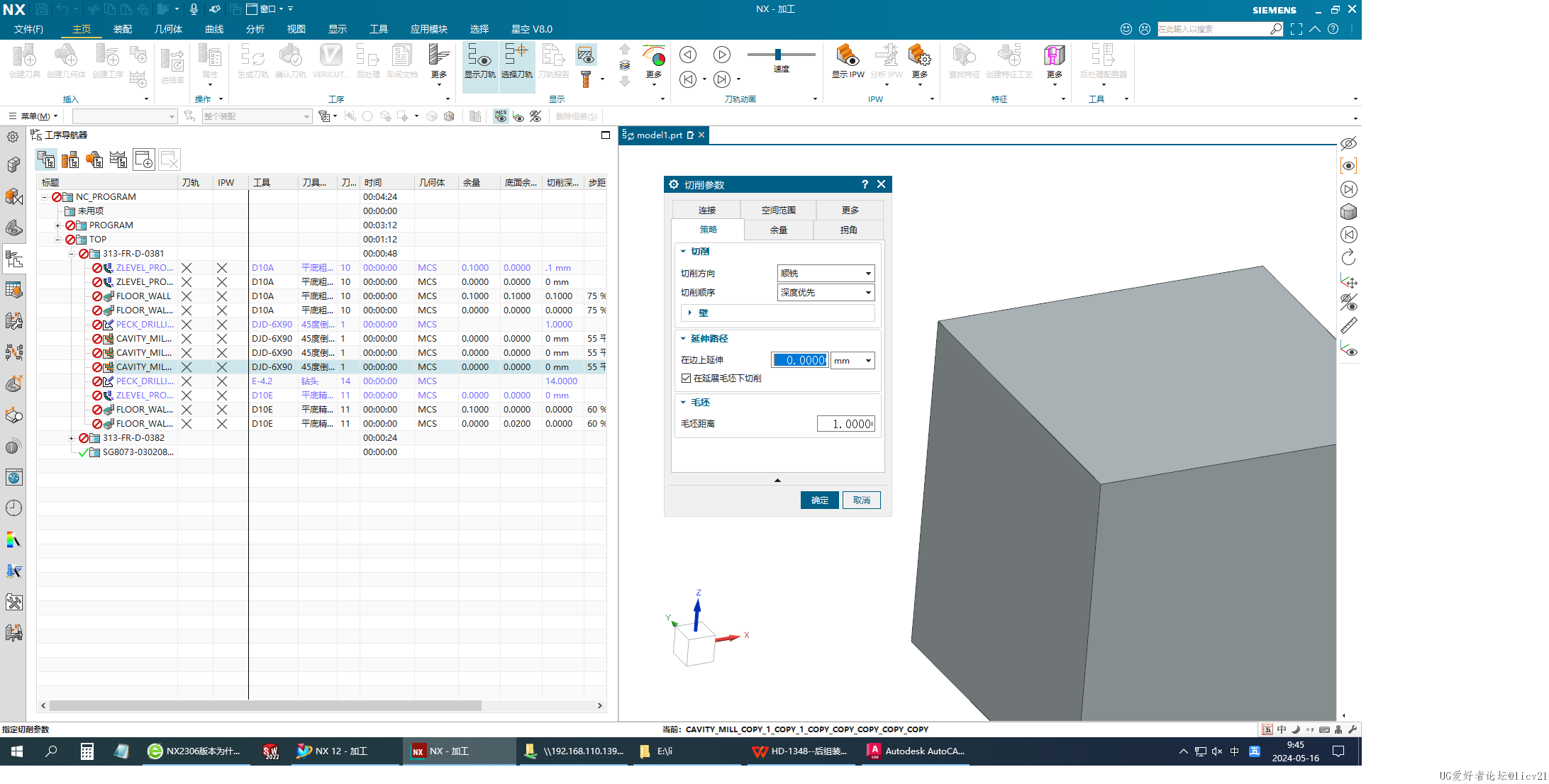The width and height of the screenshot is (1549, 784).
Task: Open Autodesk AutoCAD in taskbar
Action: pos(916,751)
